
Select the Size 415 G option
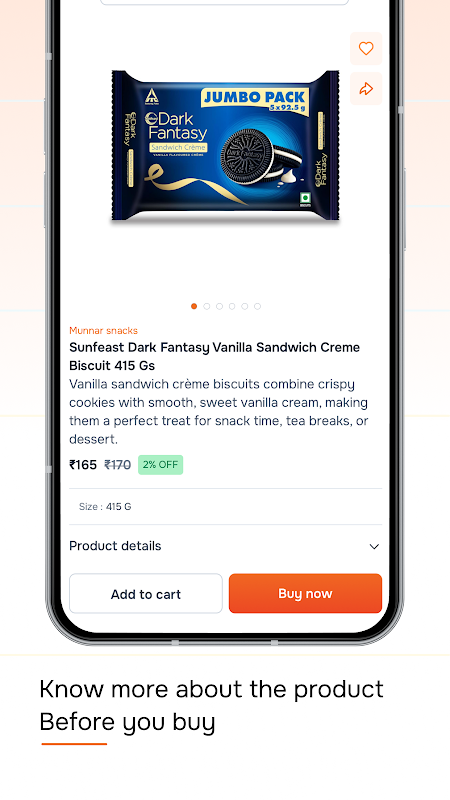105,507
